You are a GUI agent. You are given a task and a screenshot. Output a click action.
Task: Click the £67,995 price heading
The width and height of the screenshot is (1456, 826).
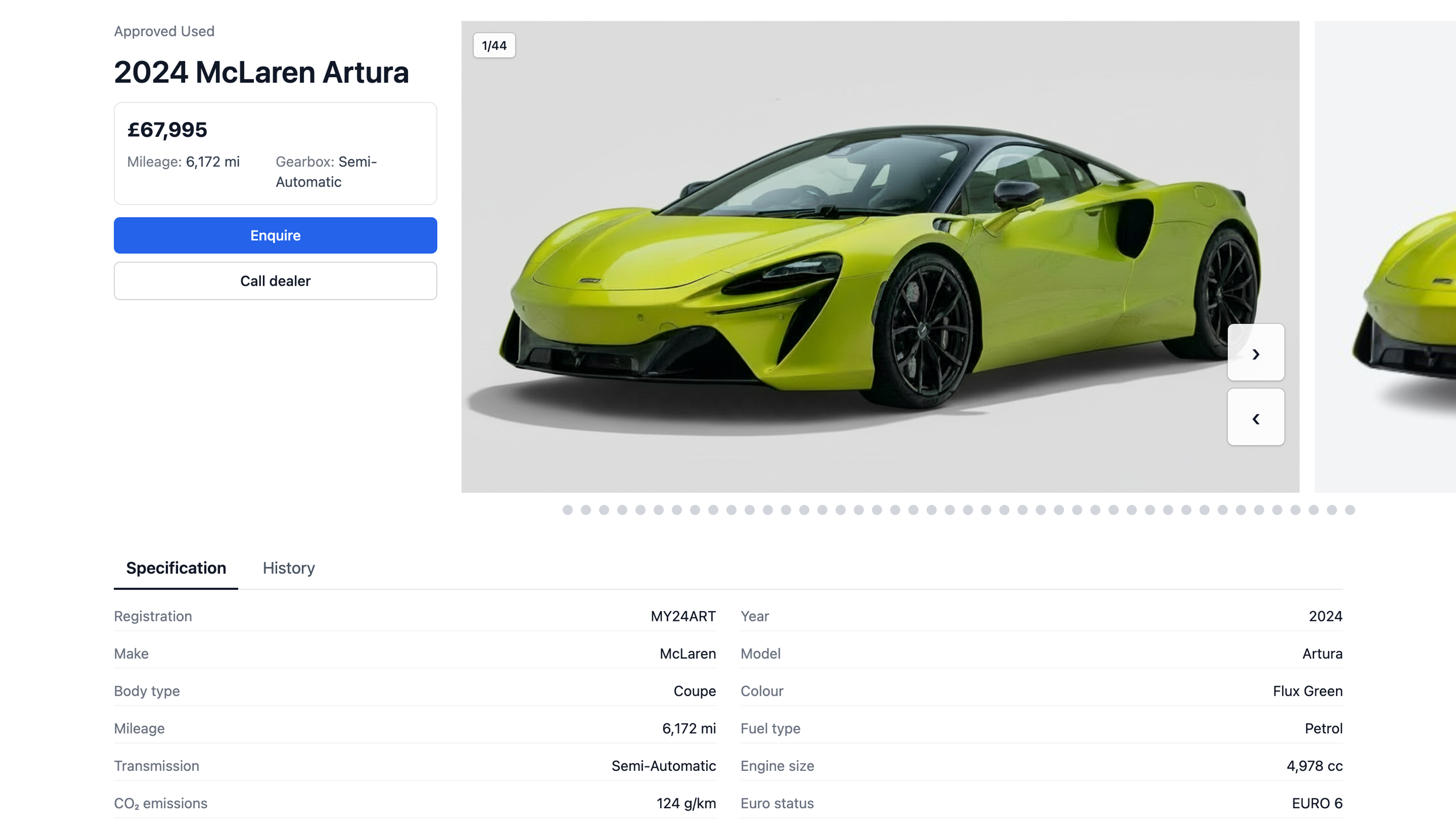(168, 129)
